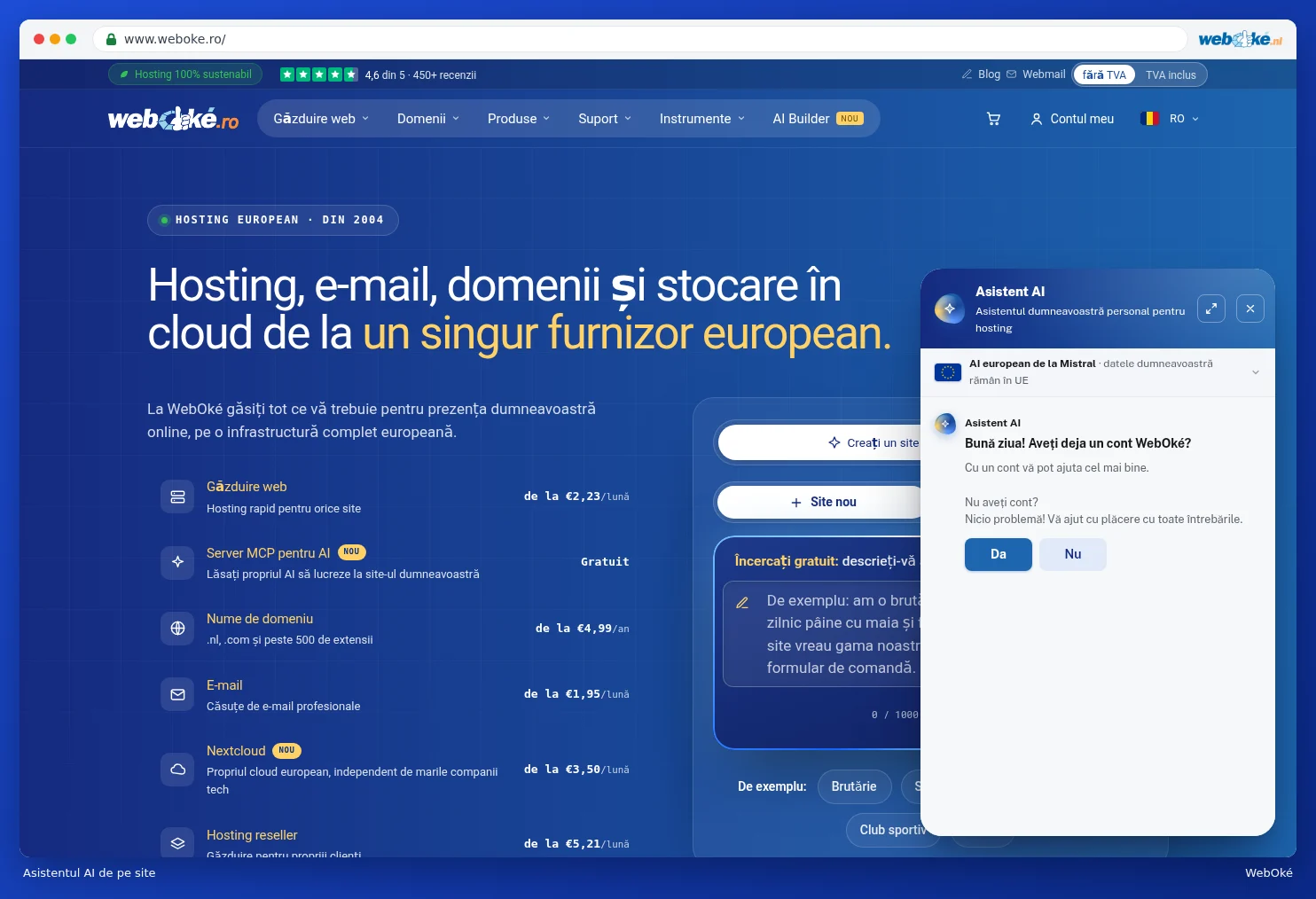Switch prices to 'fără TVA'
The image size is (1316, 899).
pos(1104,75)
